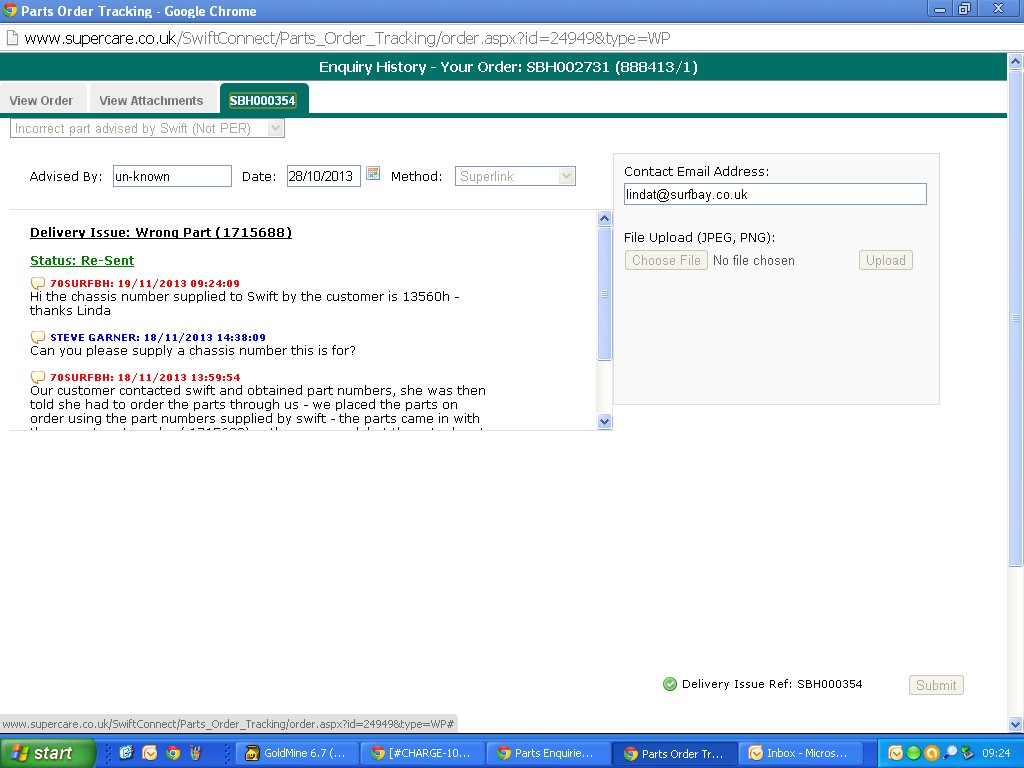Switch to Inbox - Micros... taskbar window
1024x768 pixels.
click(x=799, y=753)
